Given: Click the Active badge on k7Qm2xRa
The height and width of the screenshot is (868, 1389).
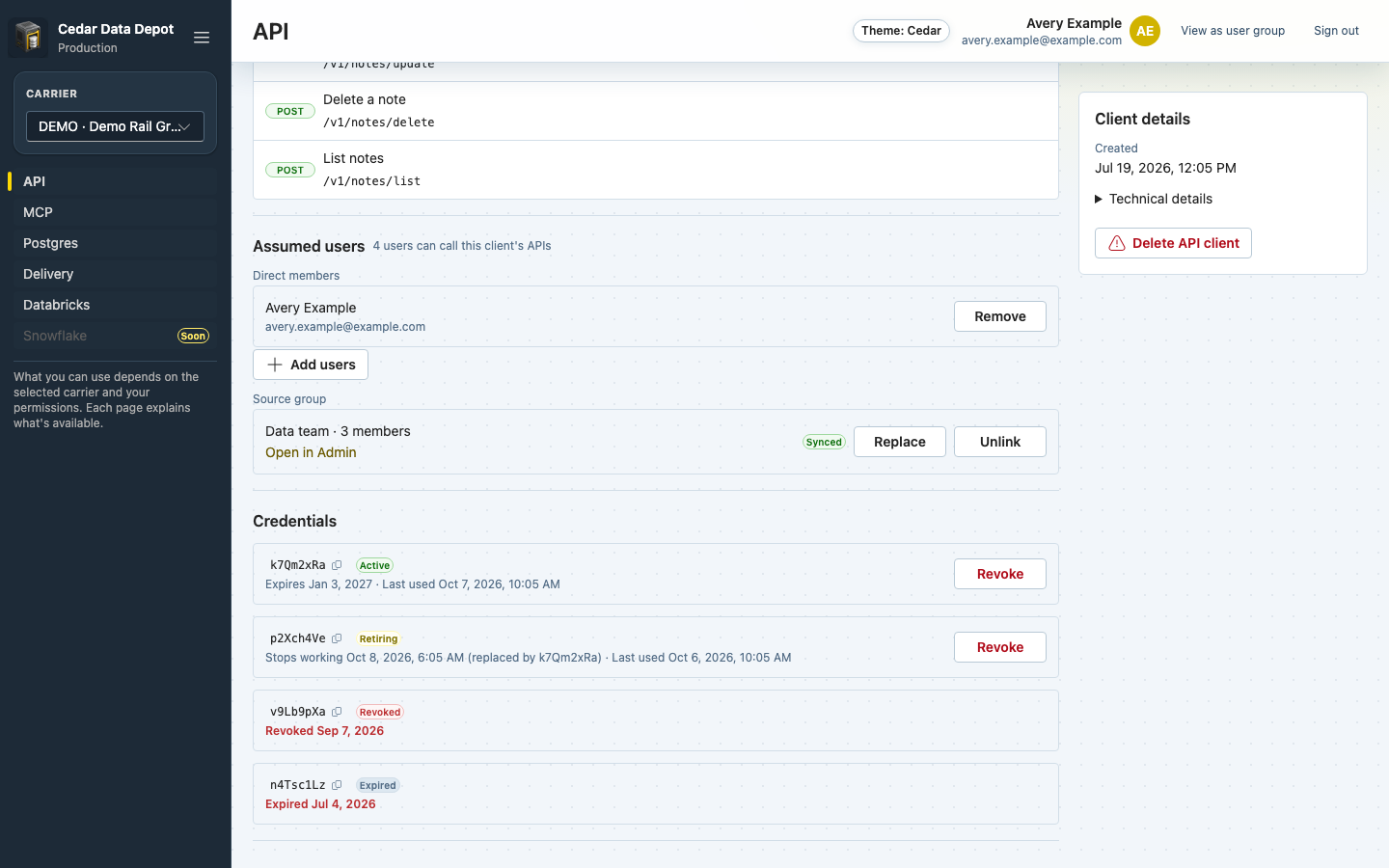Looking at the screenshot, I should 374,565.
